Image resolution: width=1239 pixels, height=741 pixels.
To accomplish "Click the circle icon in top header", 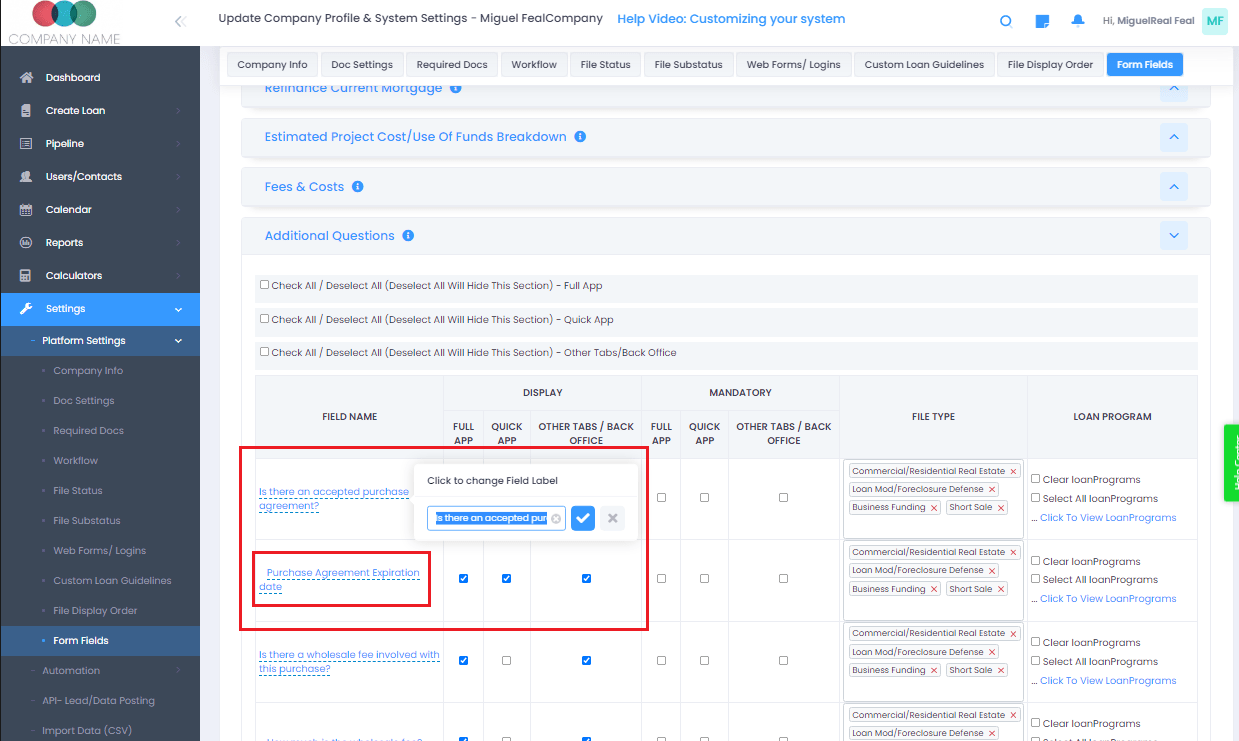I will tap(1006, 21).
